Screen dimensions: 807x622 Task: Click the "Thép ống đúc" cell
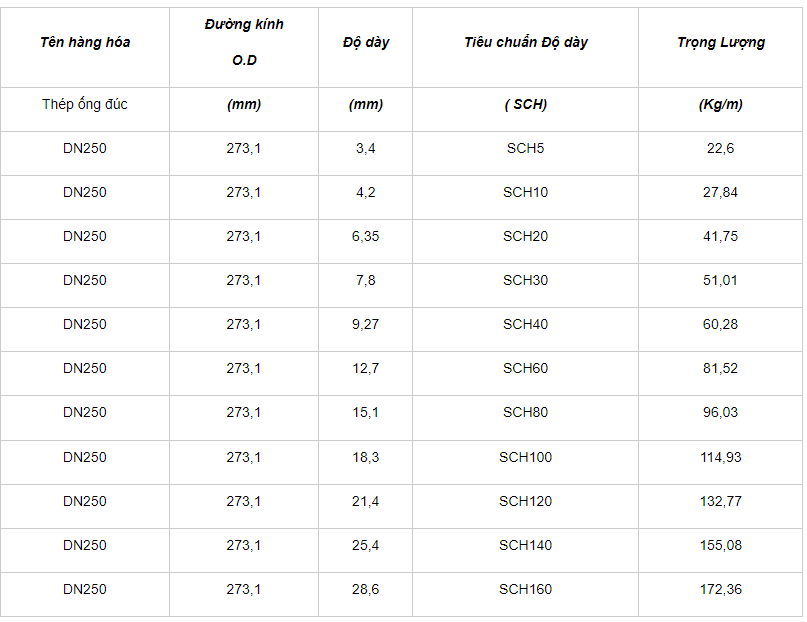(85, 104)
